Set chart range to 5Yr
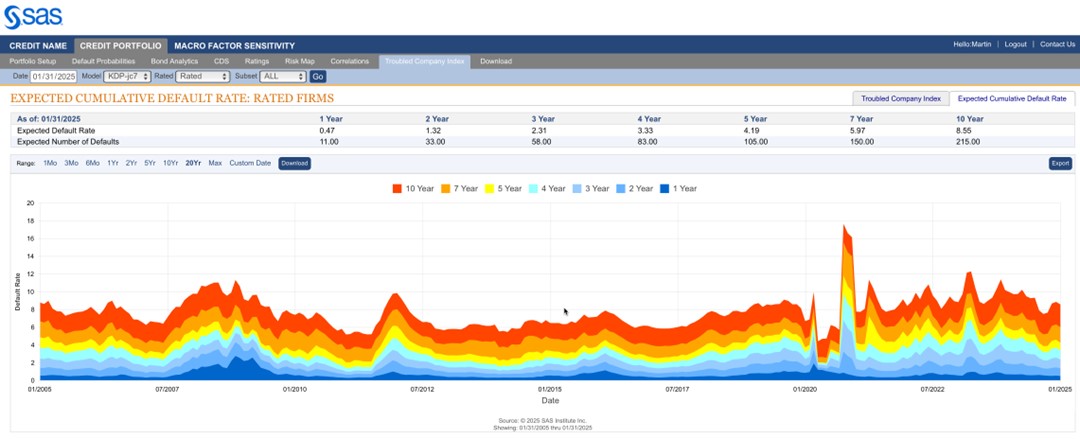Image resolution: width=1080 pixels, height=439 pixels. tap(149, 163)
